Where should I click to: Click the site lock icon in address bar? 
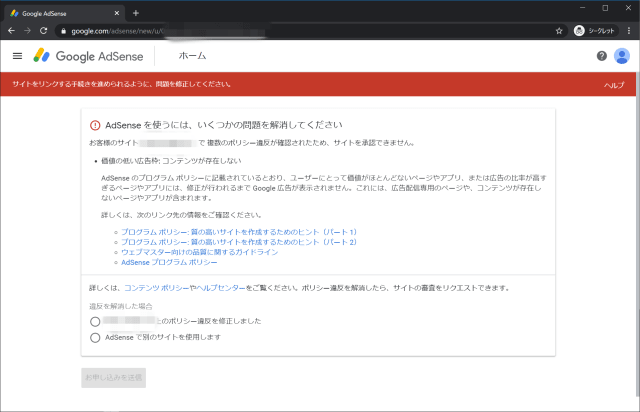point(63,31)
